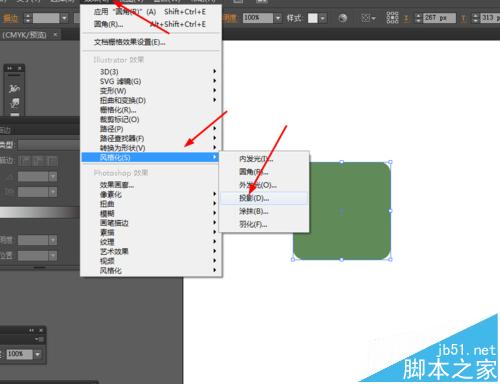Image resolution: width=500 pixels, height=384 pixels.
Task: Open the aspect ratio dropdown below angle
Action: pyautogui.click(x=53, y=192)
